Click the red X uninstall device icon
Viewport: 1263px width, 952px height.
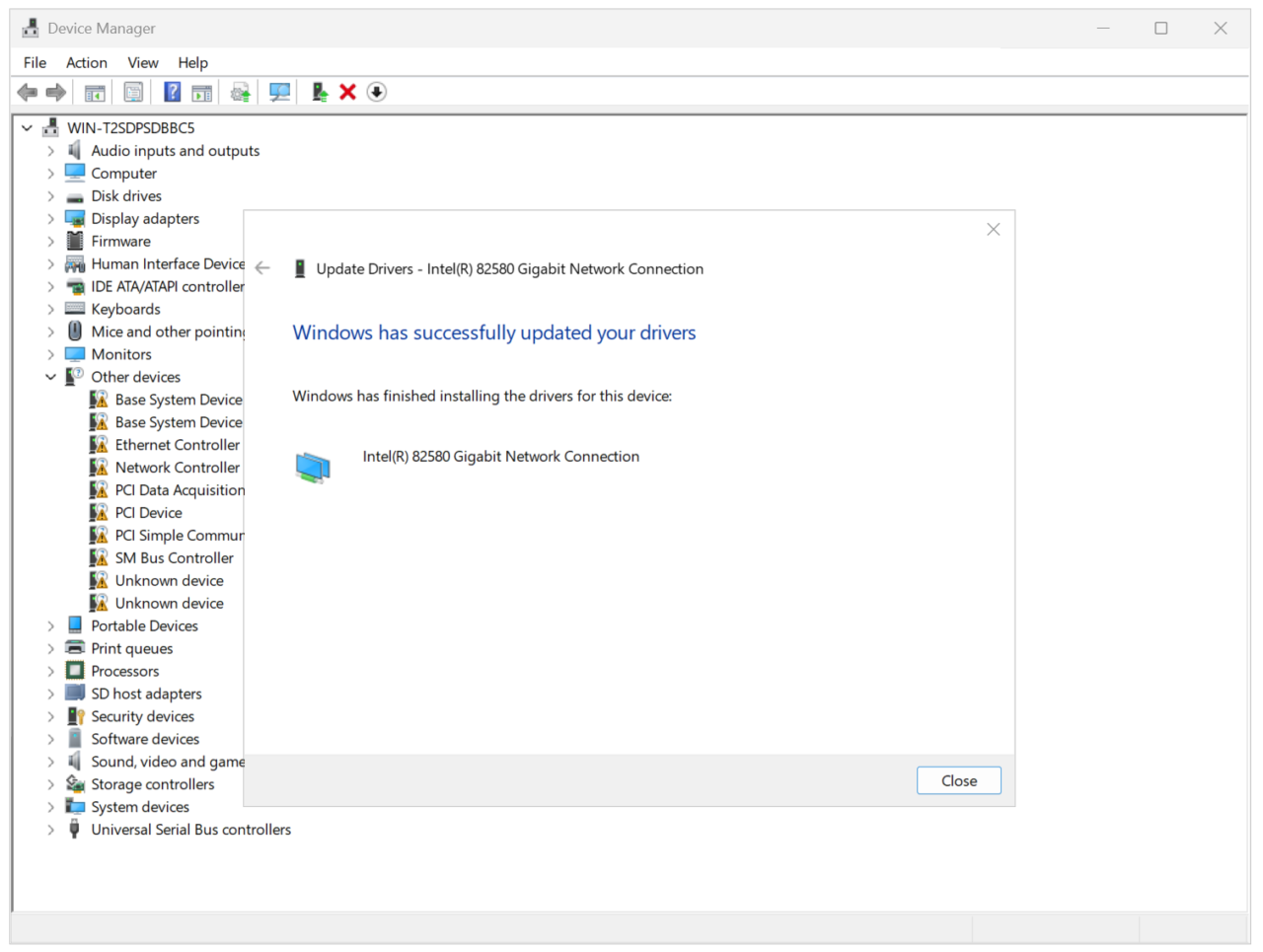[347, 92]
